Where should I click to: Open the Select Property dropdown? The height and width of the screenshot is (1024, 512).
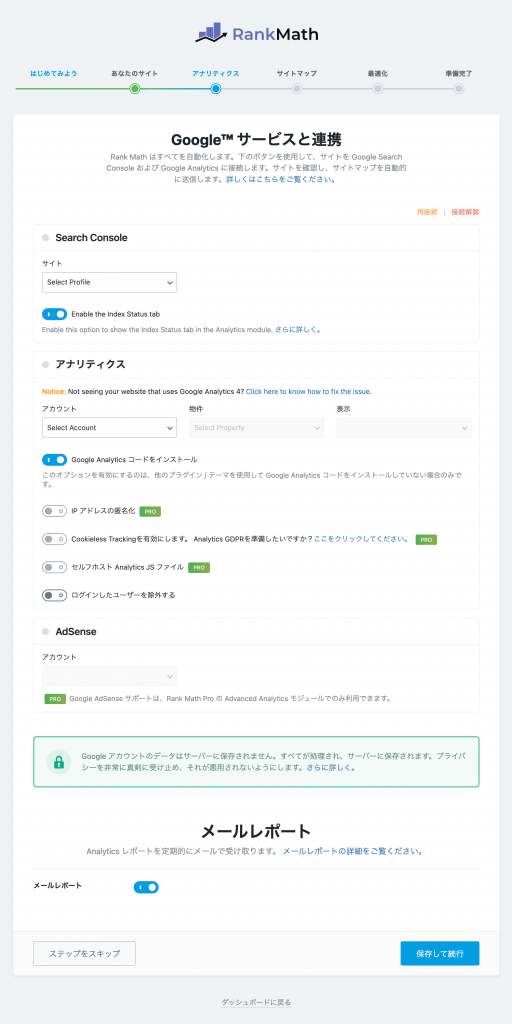(257, 428)
